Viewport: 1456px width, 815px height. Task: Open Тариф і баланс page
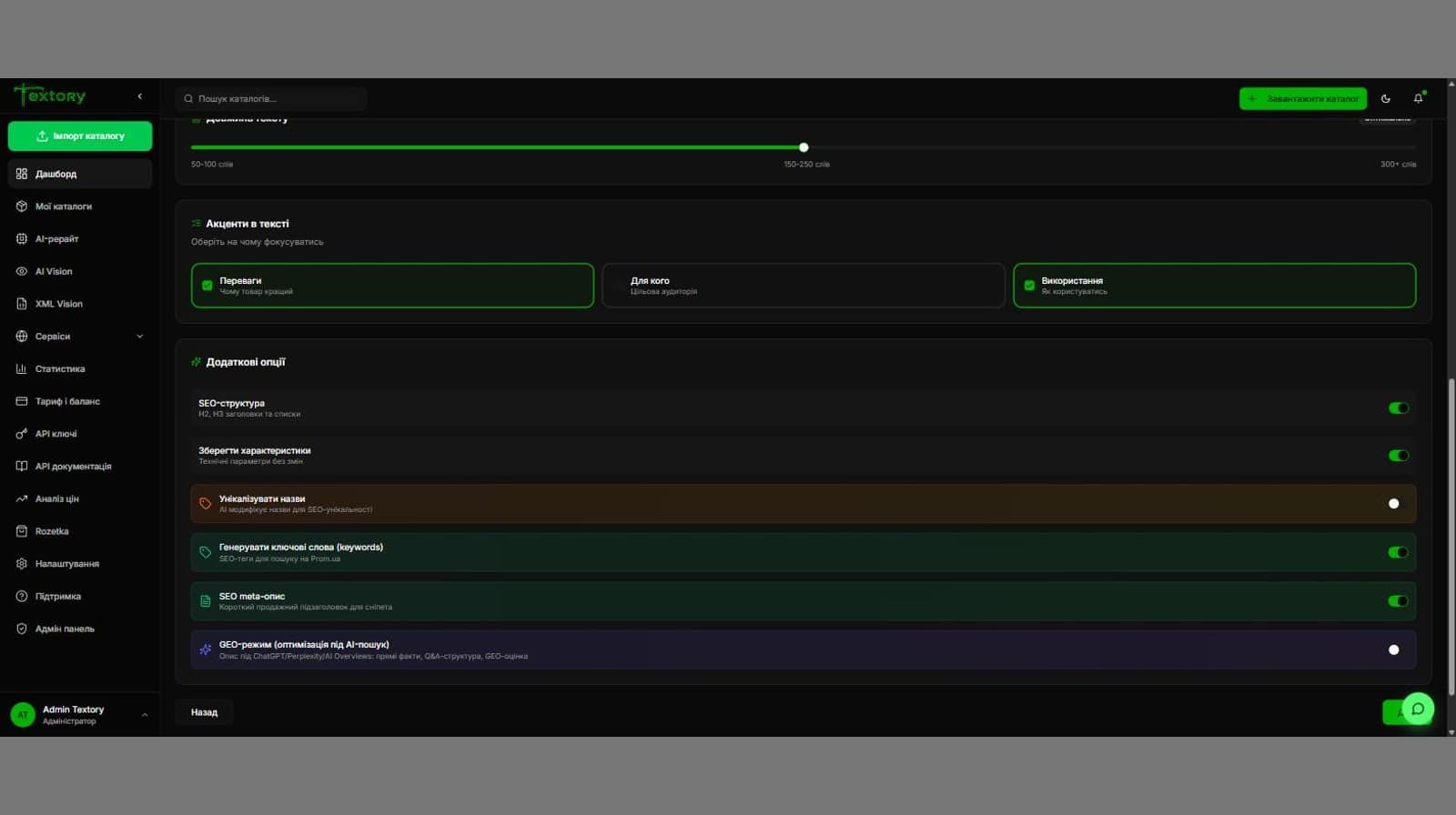tap(80, 401)
